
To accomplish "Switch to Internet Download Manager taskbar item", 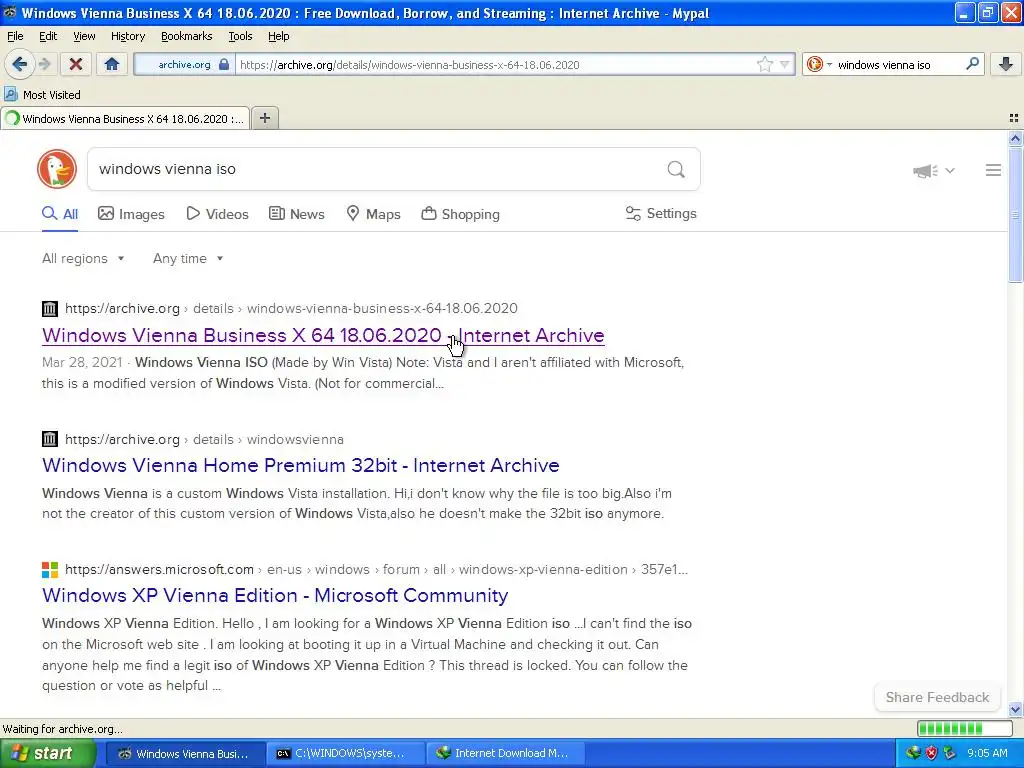I will [505, 753].
